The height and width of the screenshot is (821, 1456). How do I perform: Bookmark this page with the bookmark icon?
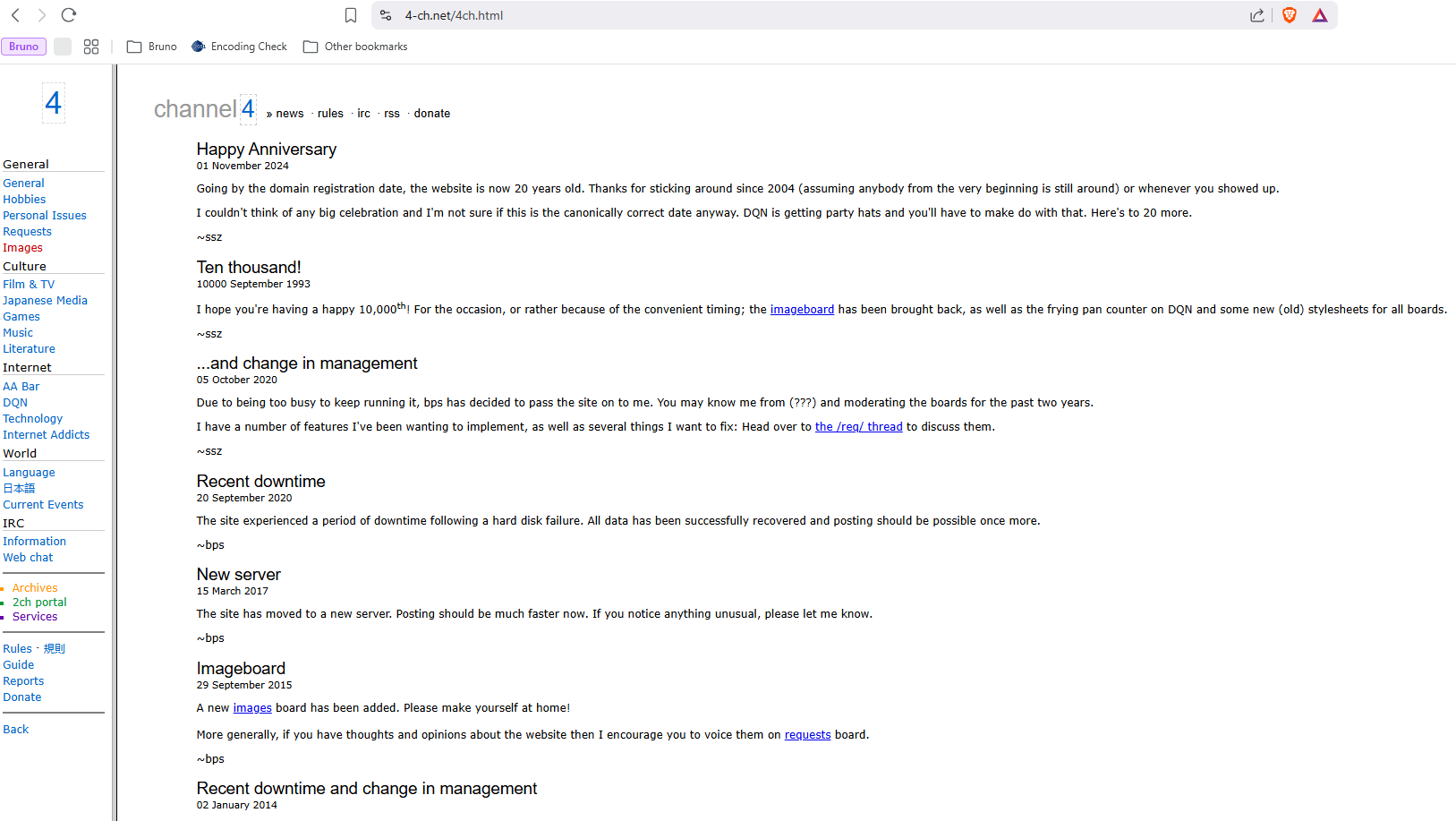tap(351, 15)
